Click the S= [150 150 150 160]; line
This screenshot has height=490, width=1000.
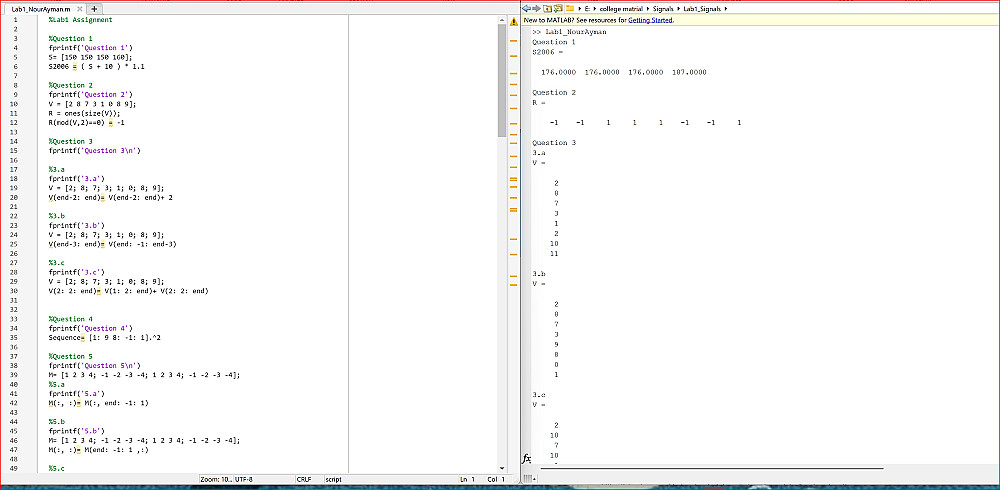(x=91, y=57)
